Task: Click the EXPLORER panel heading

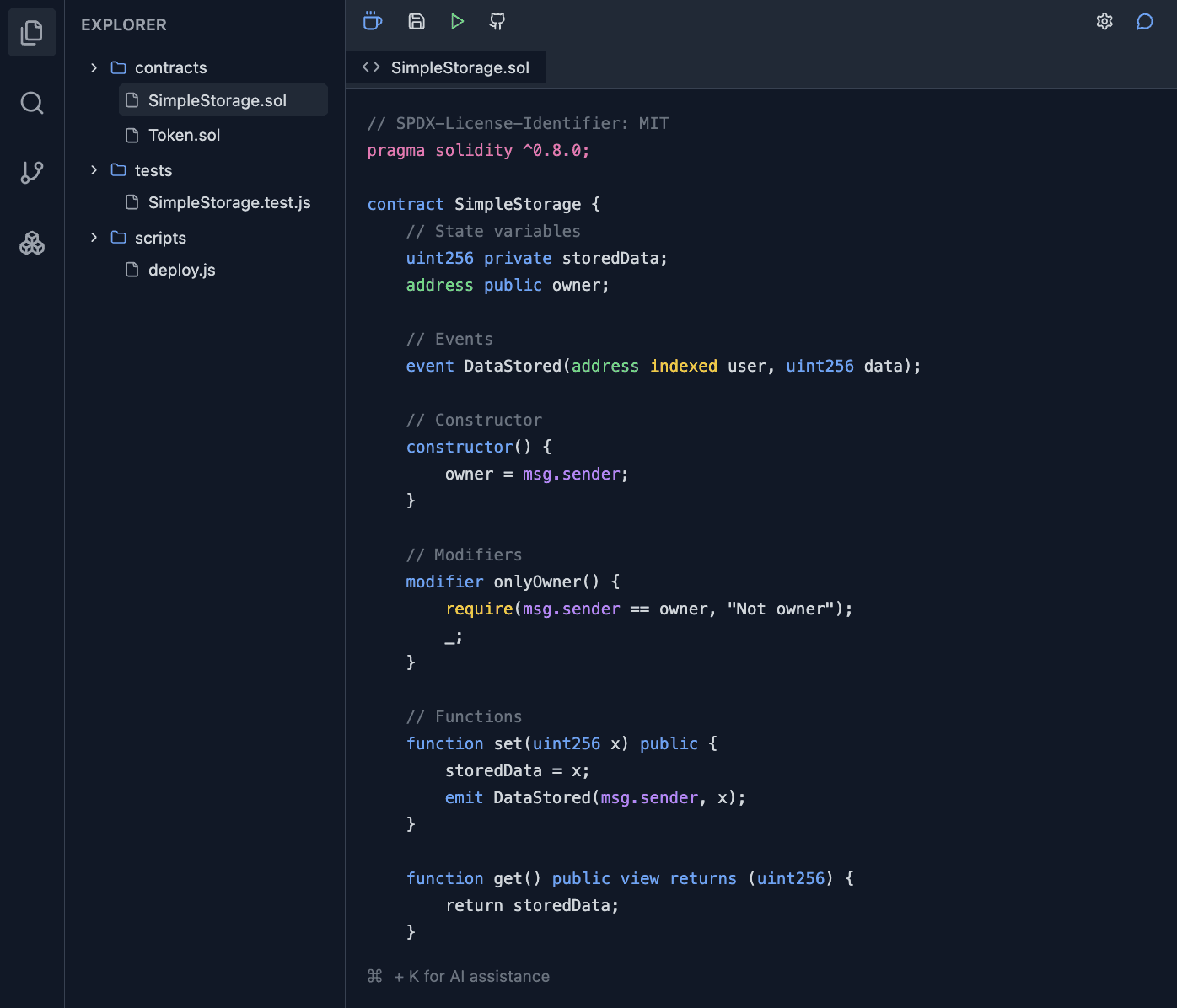Action: pyautogui.click(x=124, y=24)
